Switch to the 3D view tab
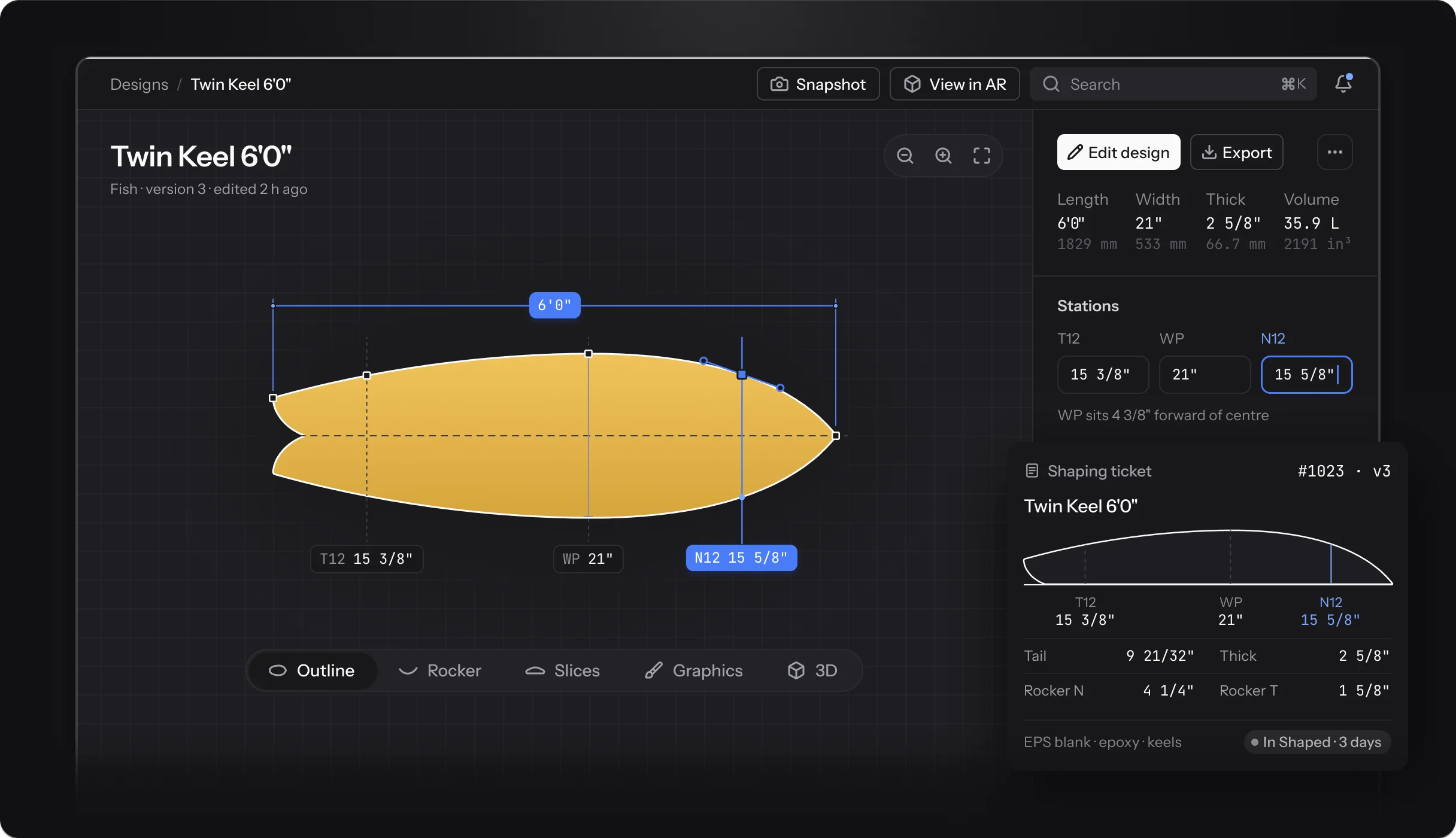 pos(812,670)
